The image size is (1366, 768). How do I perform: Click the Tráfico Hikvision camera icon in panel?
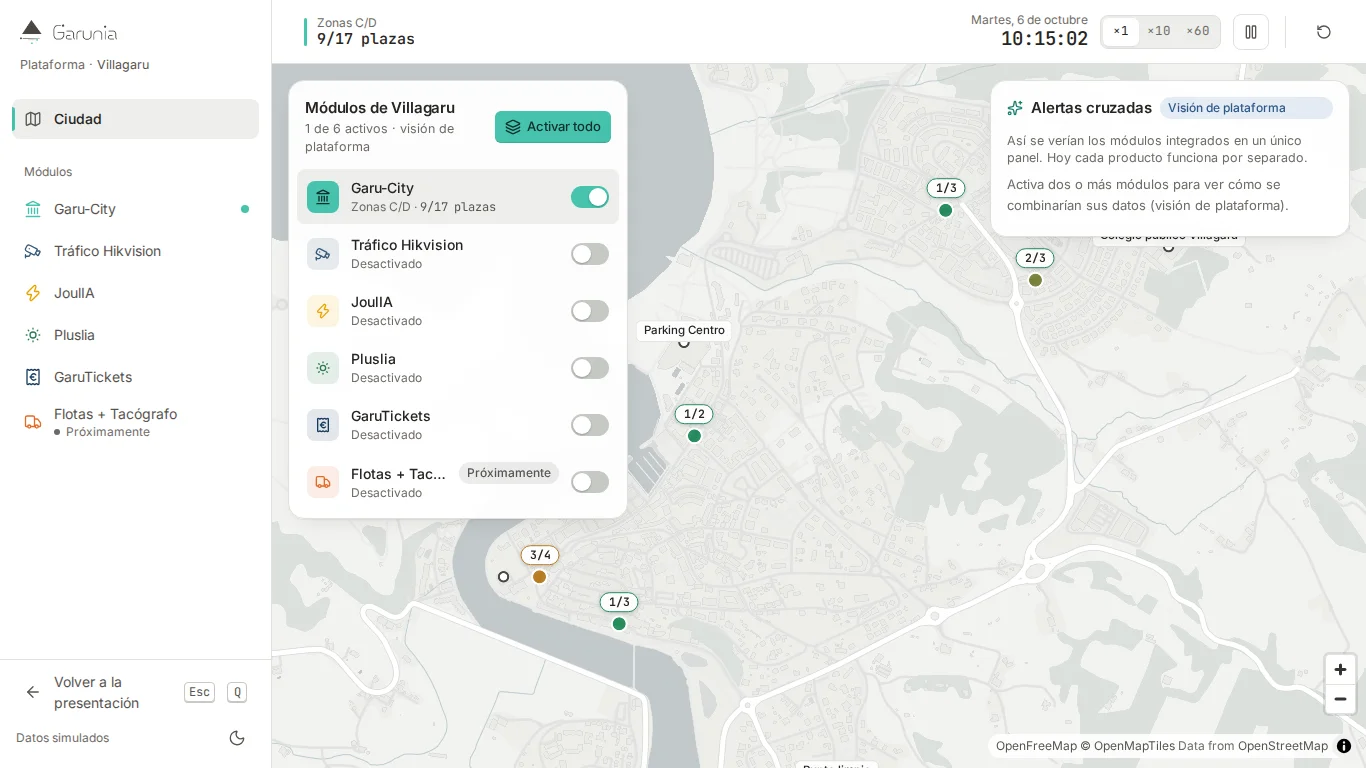click(323, 254)
